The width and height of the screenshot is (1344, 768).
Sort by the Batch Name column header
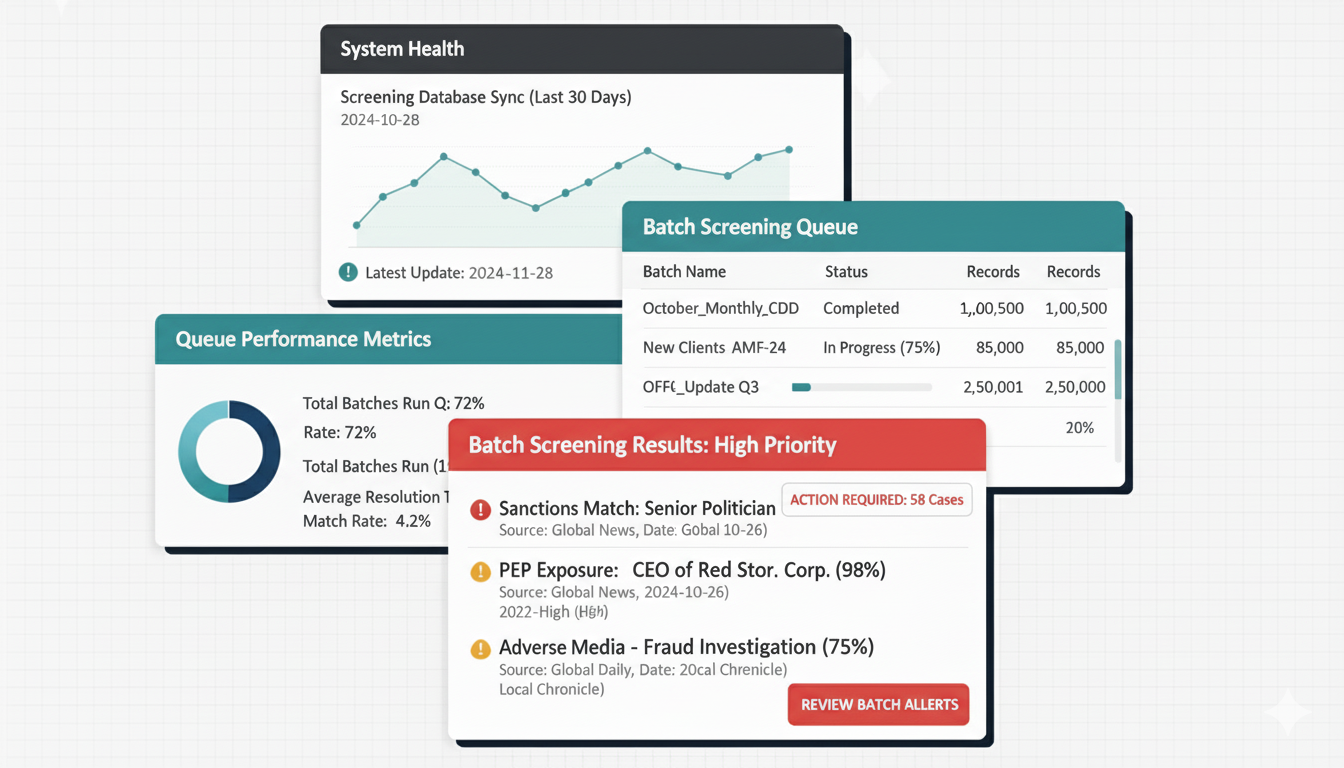coord(684,272)
